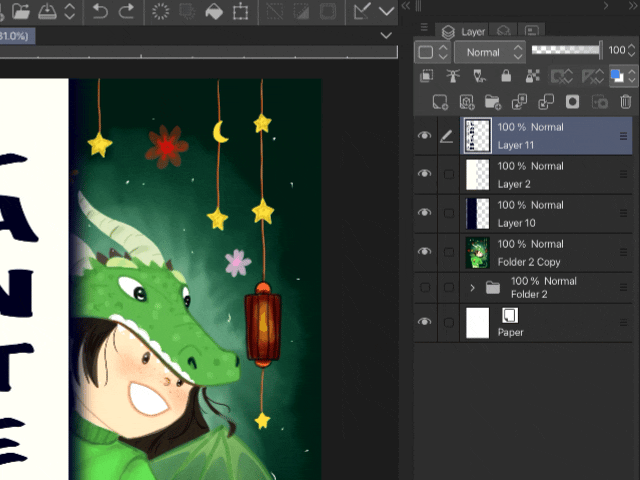
Task: Click the create layer mask icon
Action: coord(573,102)
